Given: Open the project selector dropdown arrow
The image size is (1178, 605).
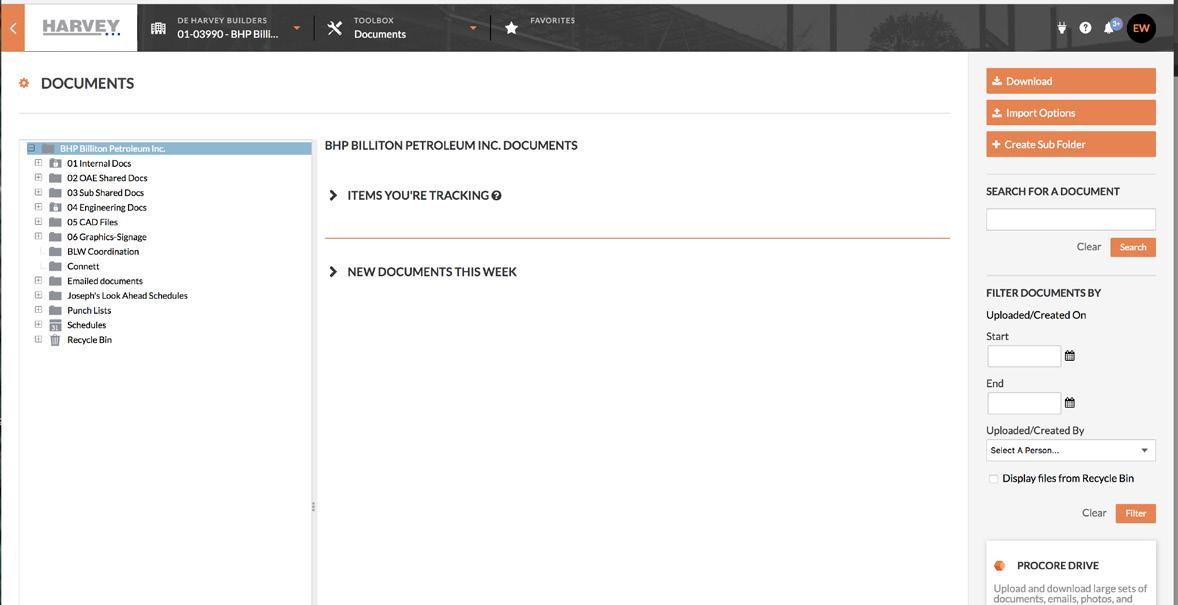Looking at the screenshot, I should click(297, 28).
